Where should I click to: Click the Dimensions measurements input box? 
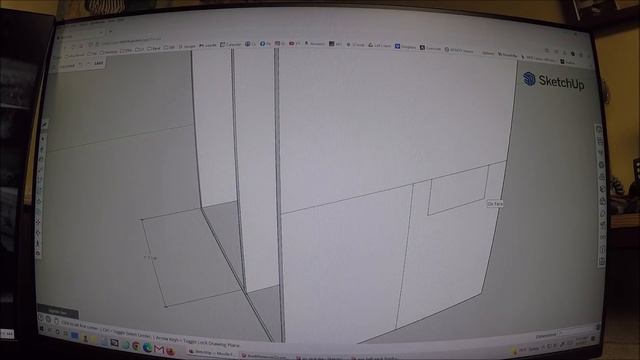tap(576, 331)
